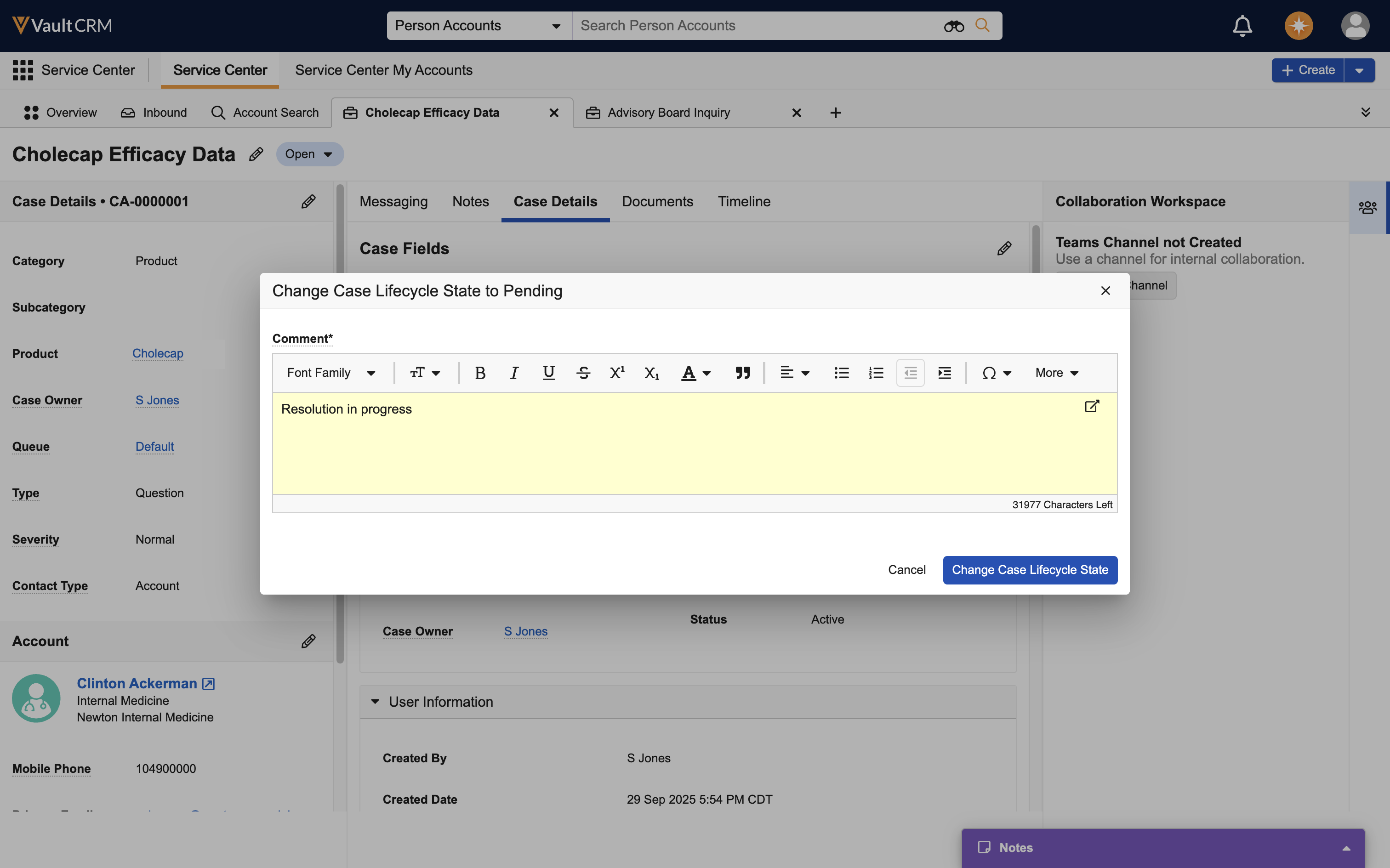Open the text alignment dropdown
The width and height of the screenshot is (1390, 868).
click(x=795, y=373)
